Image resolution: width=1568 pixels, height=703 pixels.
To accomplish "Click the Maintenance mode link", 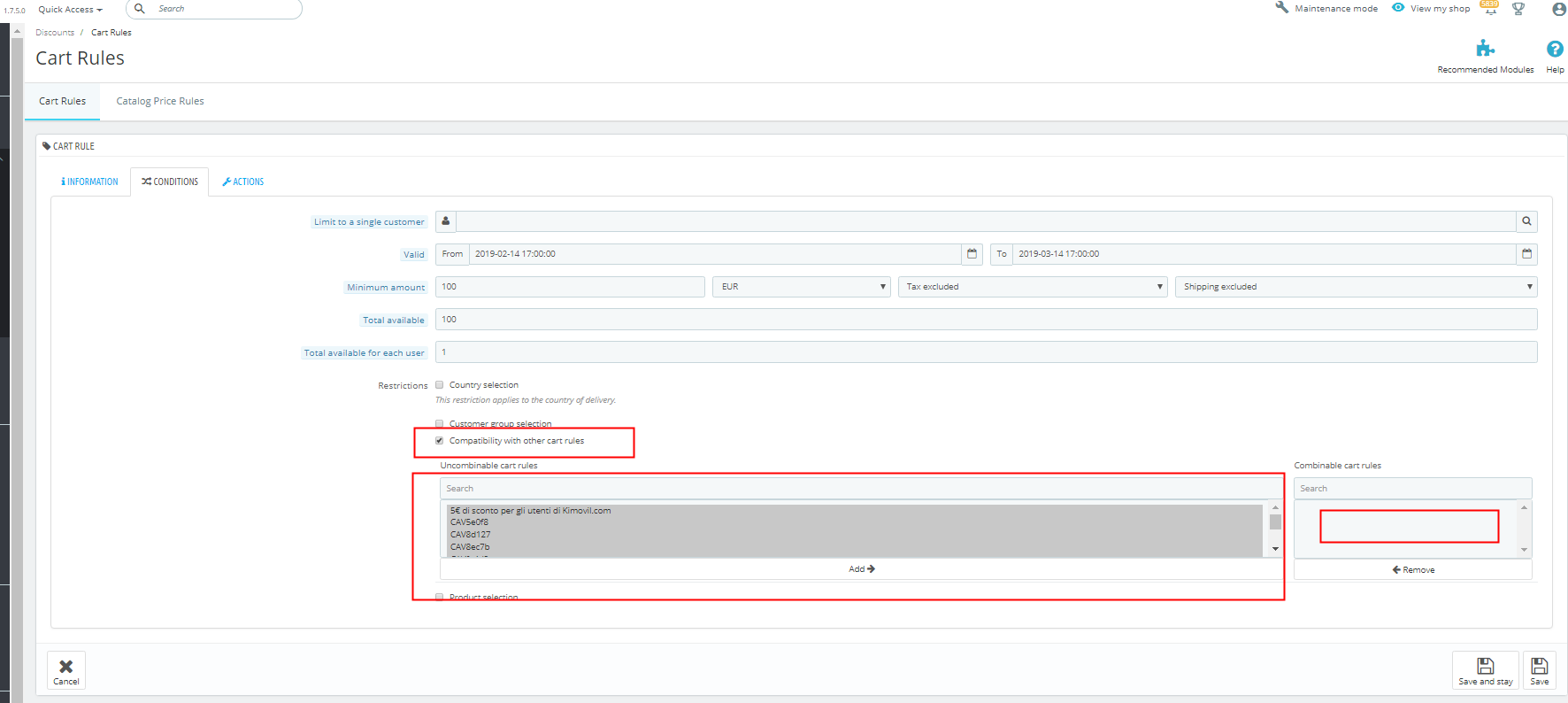I will [1336, 9].
